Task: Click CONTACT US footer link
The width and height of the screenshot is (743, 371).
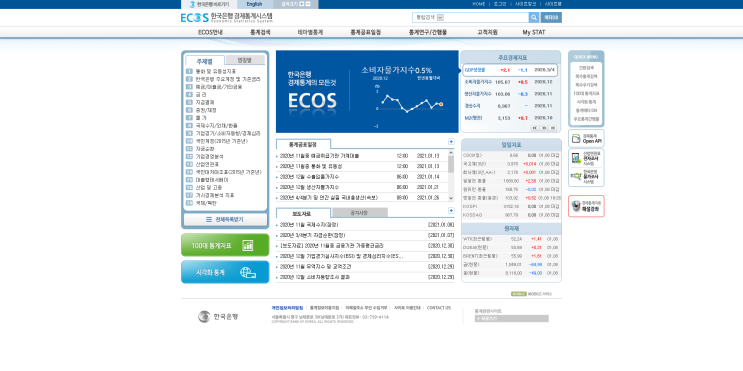Action: pos(439,308)
